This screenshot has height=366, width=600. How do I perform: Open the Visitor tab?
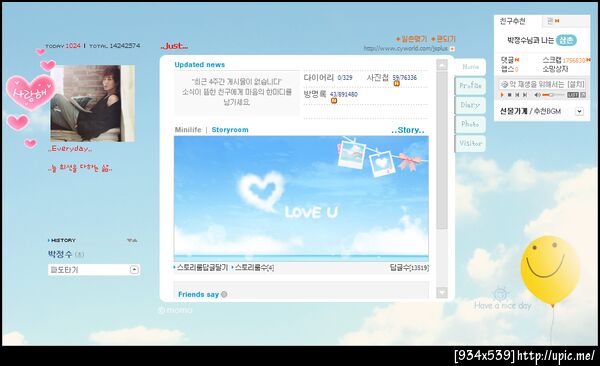pos(470,143)
